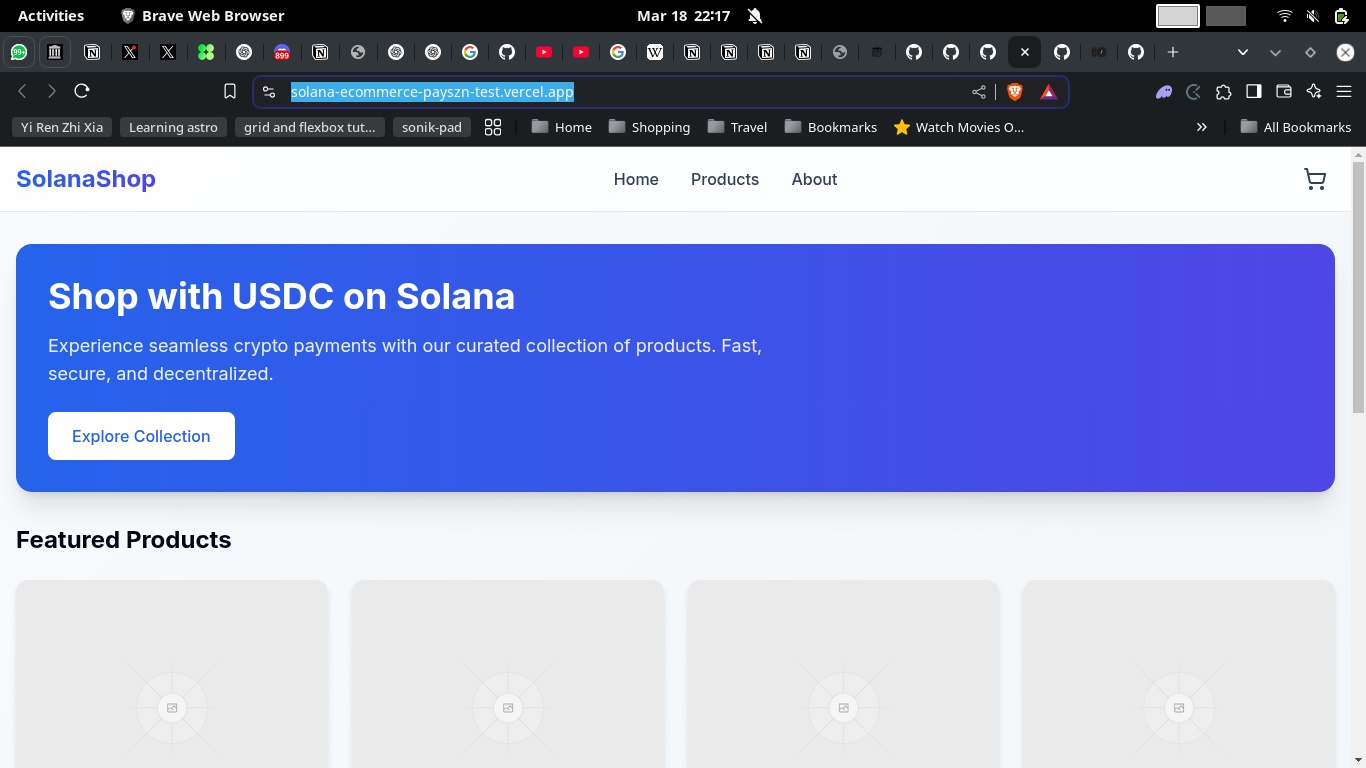Expand the Bookmarks folder in bookmarks bar

point(831,127)
